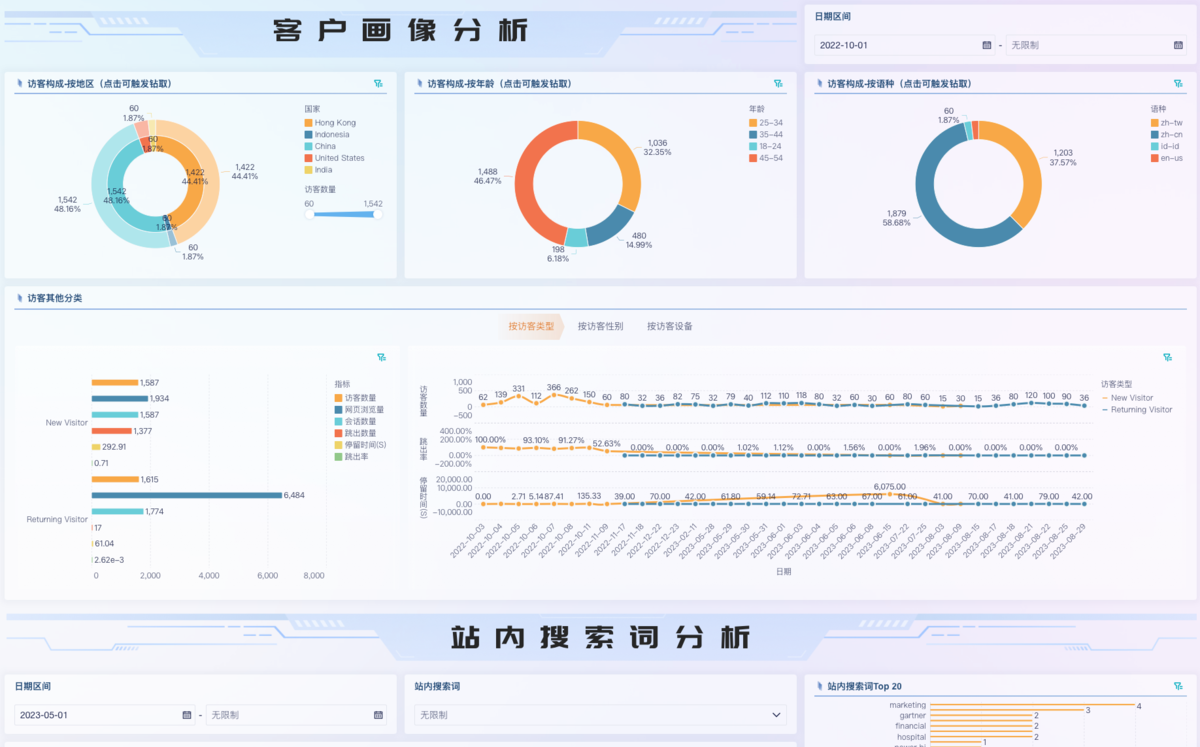This screenshot has width=1200, height=747.
Task: Expand the 站内搜索词 dropdown
Action: point(777,715)
